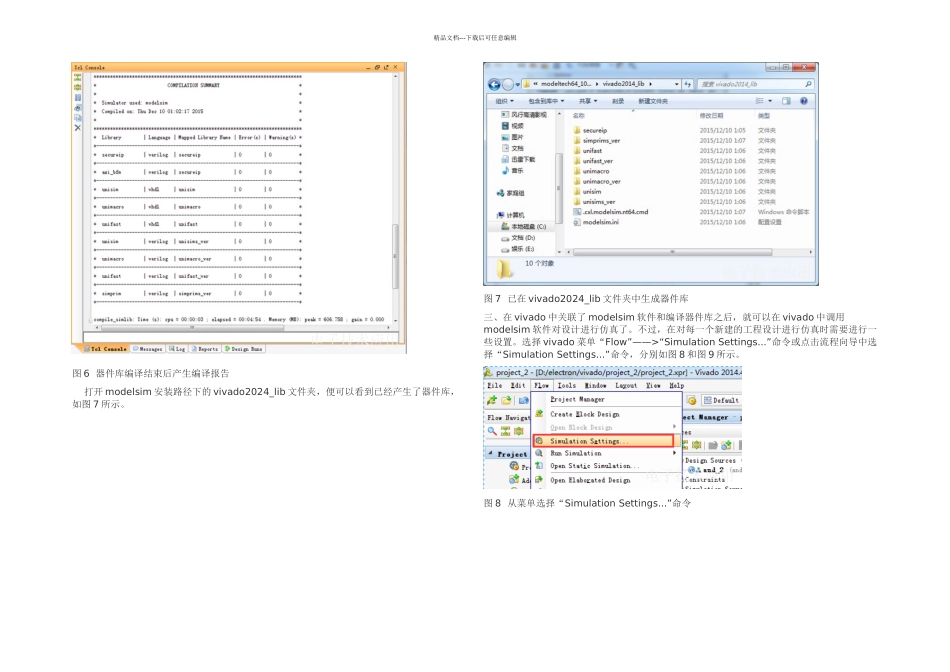Viewport: 950px width, 672px height.
Task: Click the 新建文件夹 button
Action: [x=653, y=101]
